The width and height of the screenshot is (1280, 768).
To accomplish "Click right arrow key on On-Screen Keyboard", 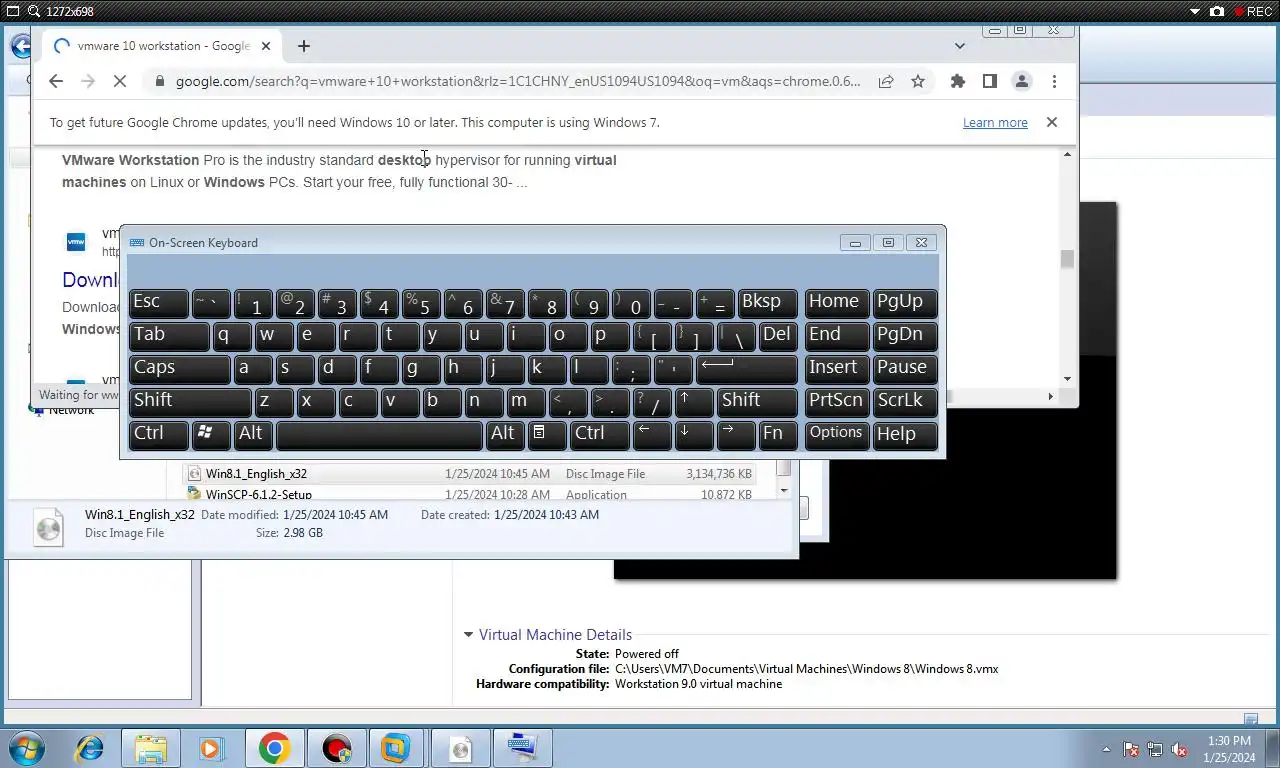I will tap(736, 435).
